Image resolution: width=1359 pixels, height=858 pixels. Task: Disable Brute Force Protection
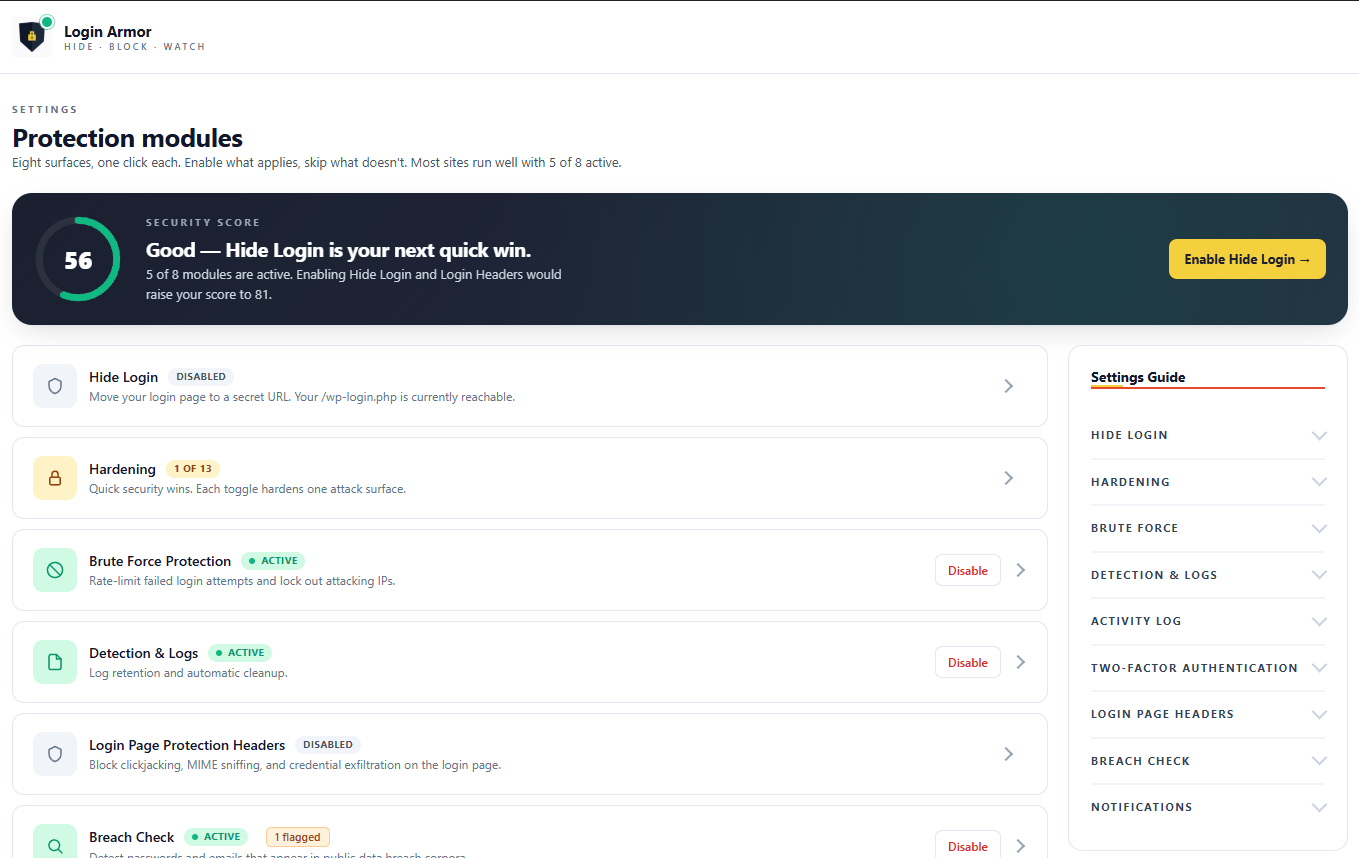click(x=967, y=569)
